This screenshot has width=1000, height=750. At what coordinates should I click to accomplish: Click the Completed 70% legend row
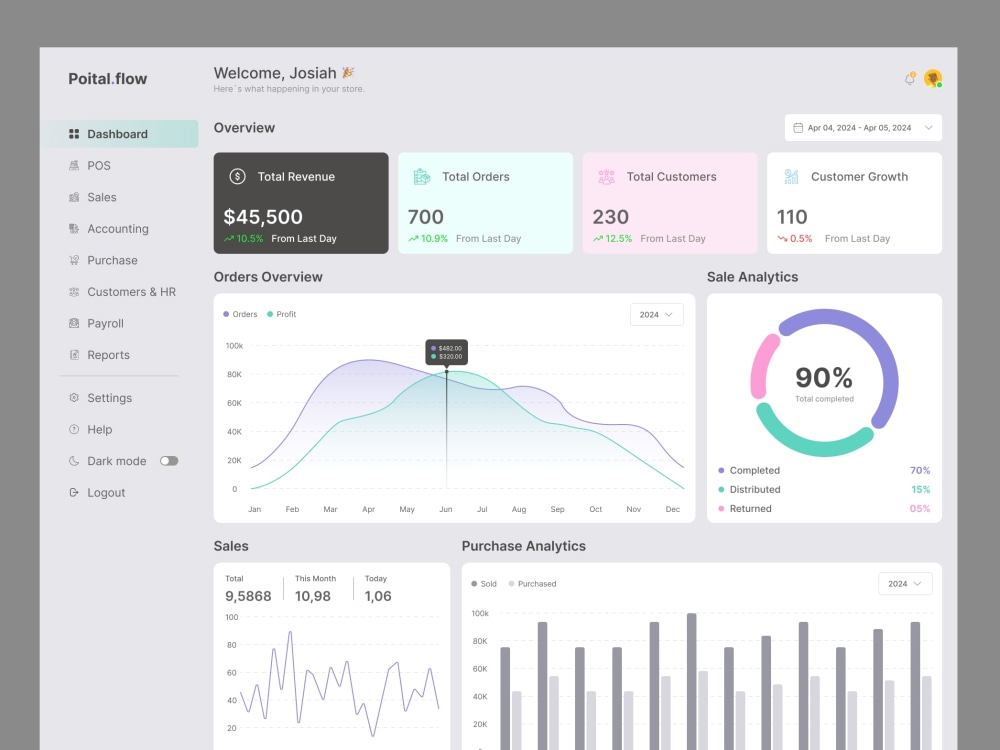click(x=824, y=470)
